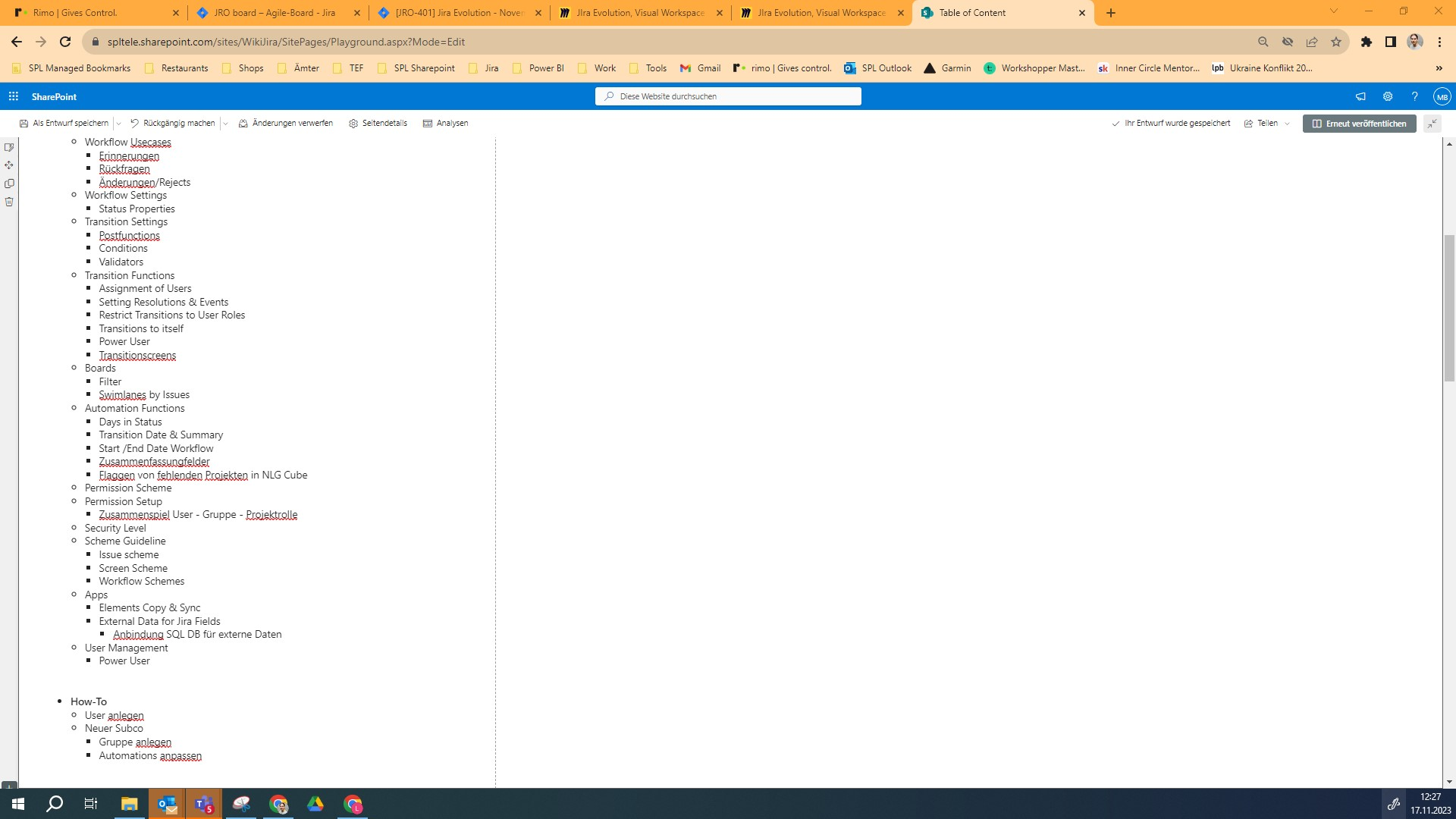Click the 'Swimlanes by Issues' list item
The image size is (1456, 819).
pyautogui.click(x=144, y=395)
